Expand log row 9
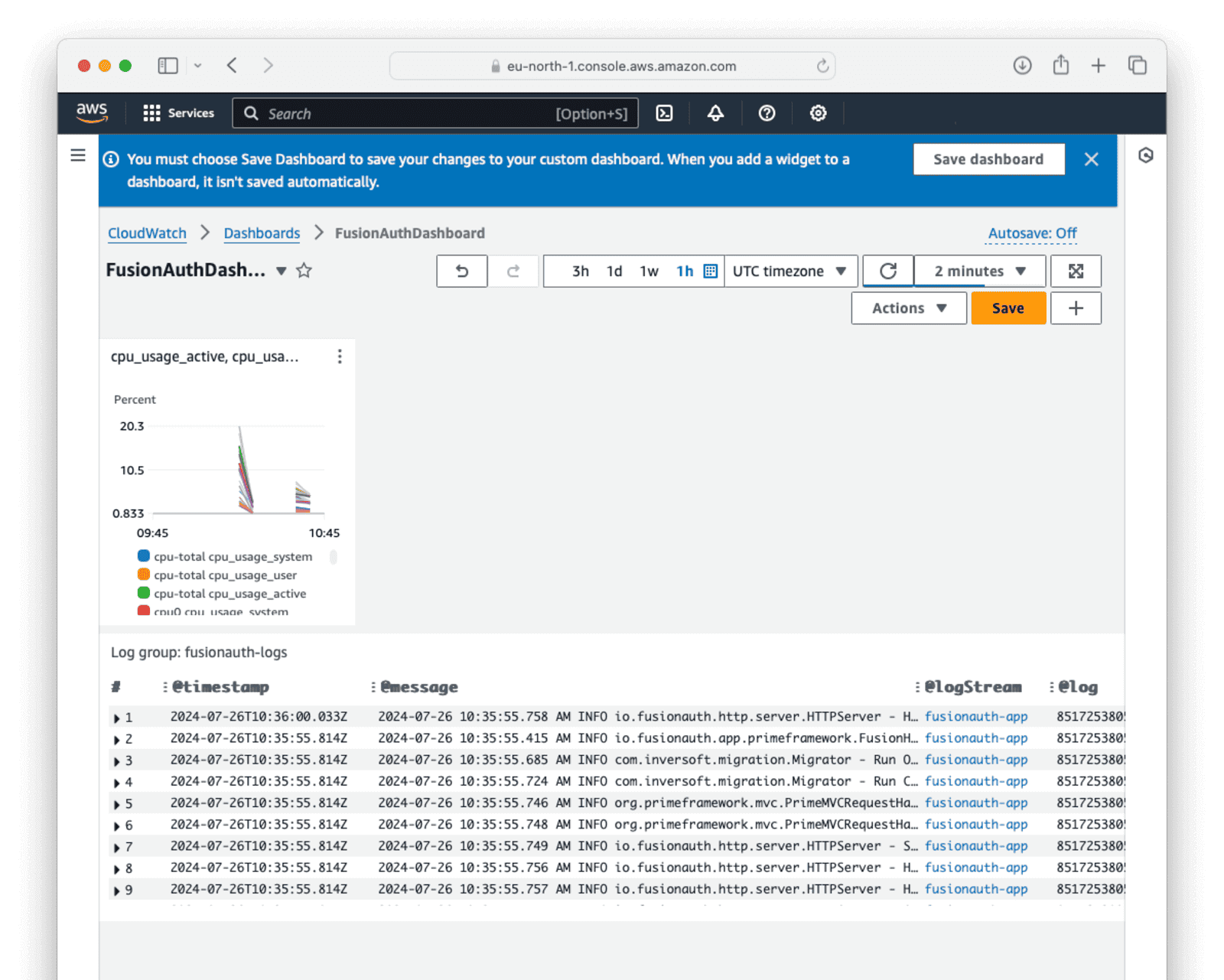This screenshot has height=980, width=1224. (x=116, y=890)
